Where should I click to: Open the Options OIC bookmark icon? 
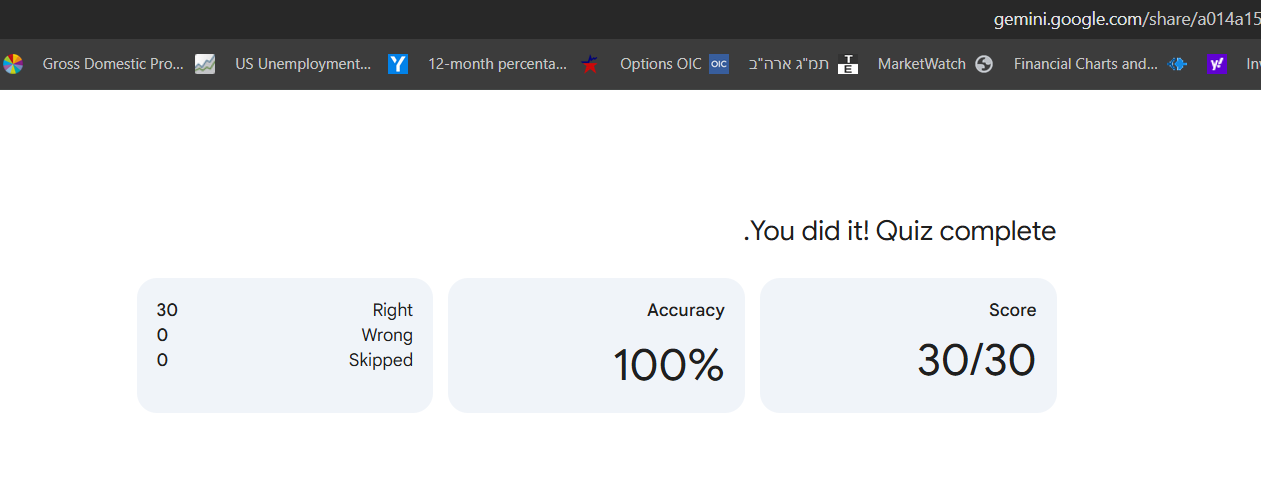click(x=719, y=64)
